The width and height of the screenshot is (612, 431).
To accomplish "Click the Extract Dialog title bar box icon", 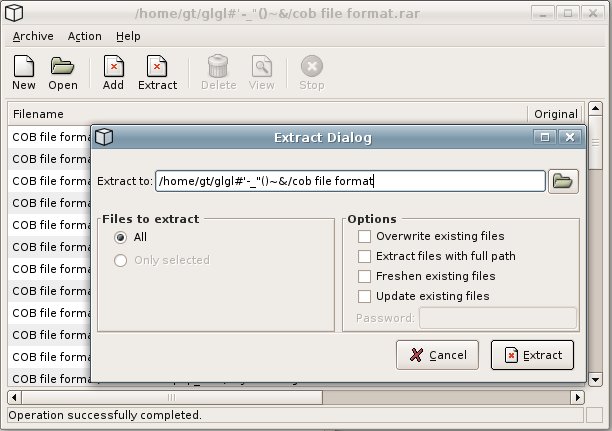I will point(104,137).
